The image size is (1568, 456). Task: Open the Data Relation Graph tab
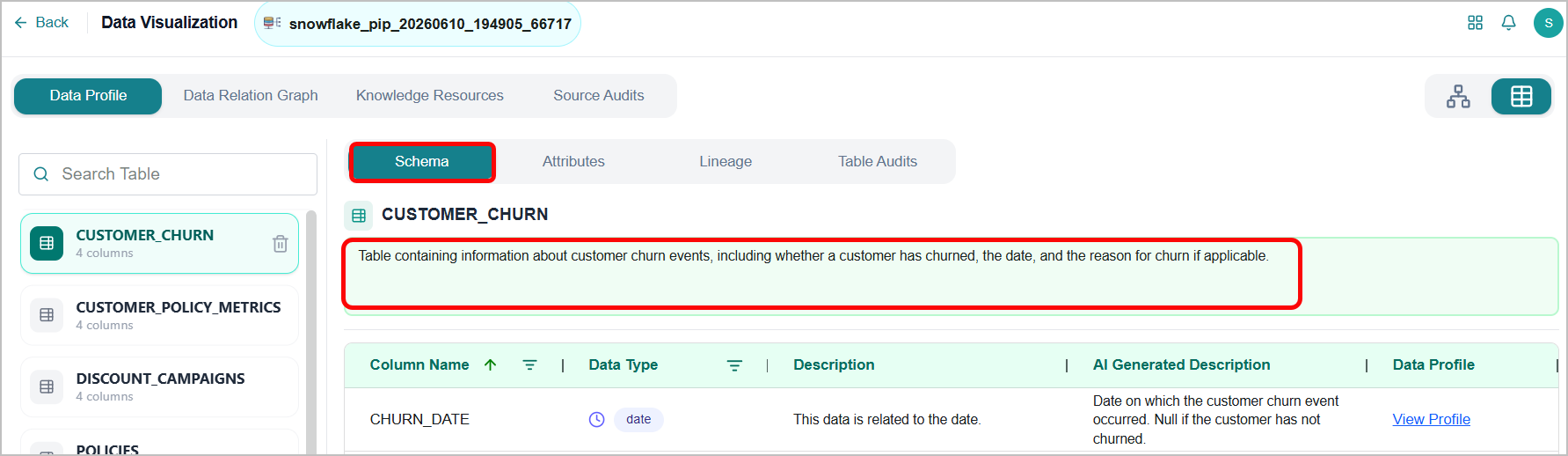pos(251,96)
